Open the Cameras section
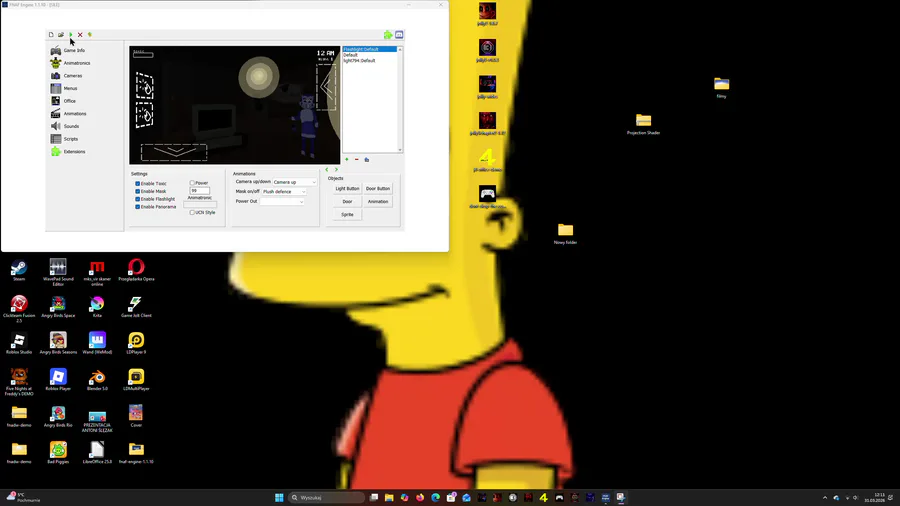The width and height of the screenshot is (900, 506). pyautogui.click(x=67, y=76)
